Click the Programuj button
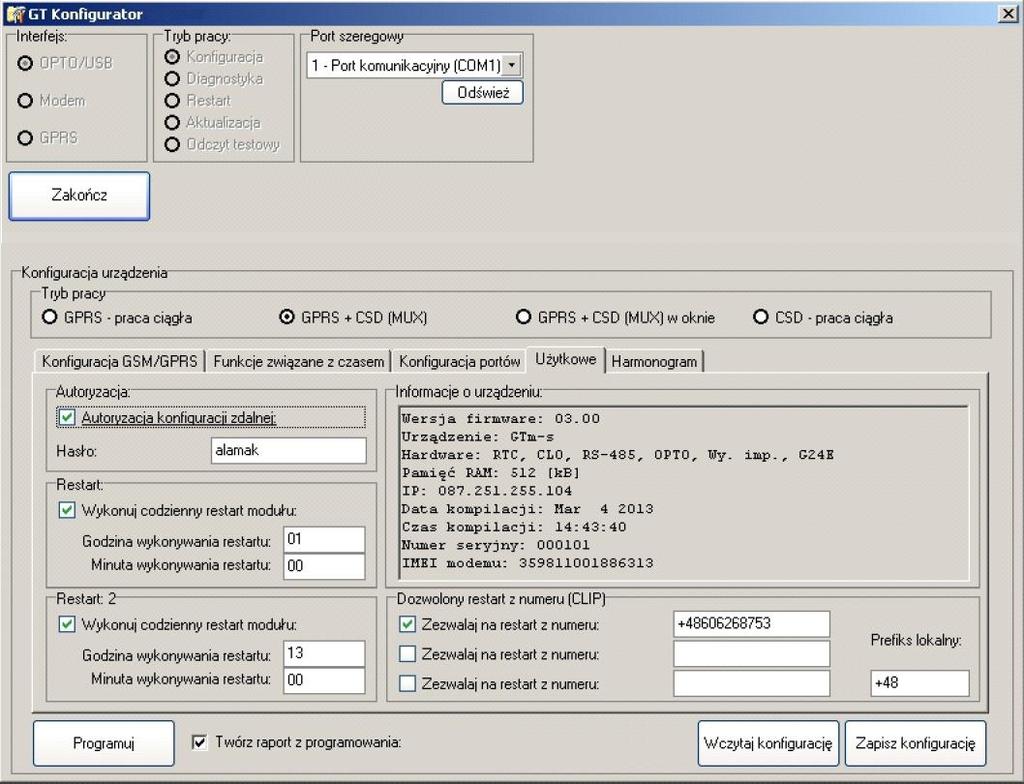Image resolution: width=1024 pixels, height=784 pixels. pos(104,743)
